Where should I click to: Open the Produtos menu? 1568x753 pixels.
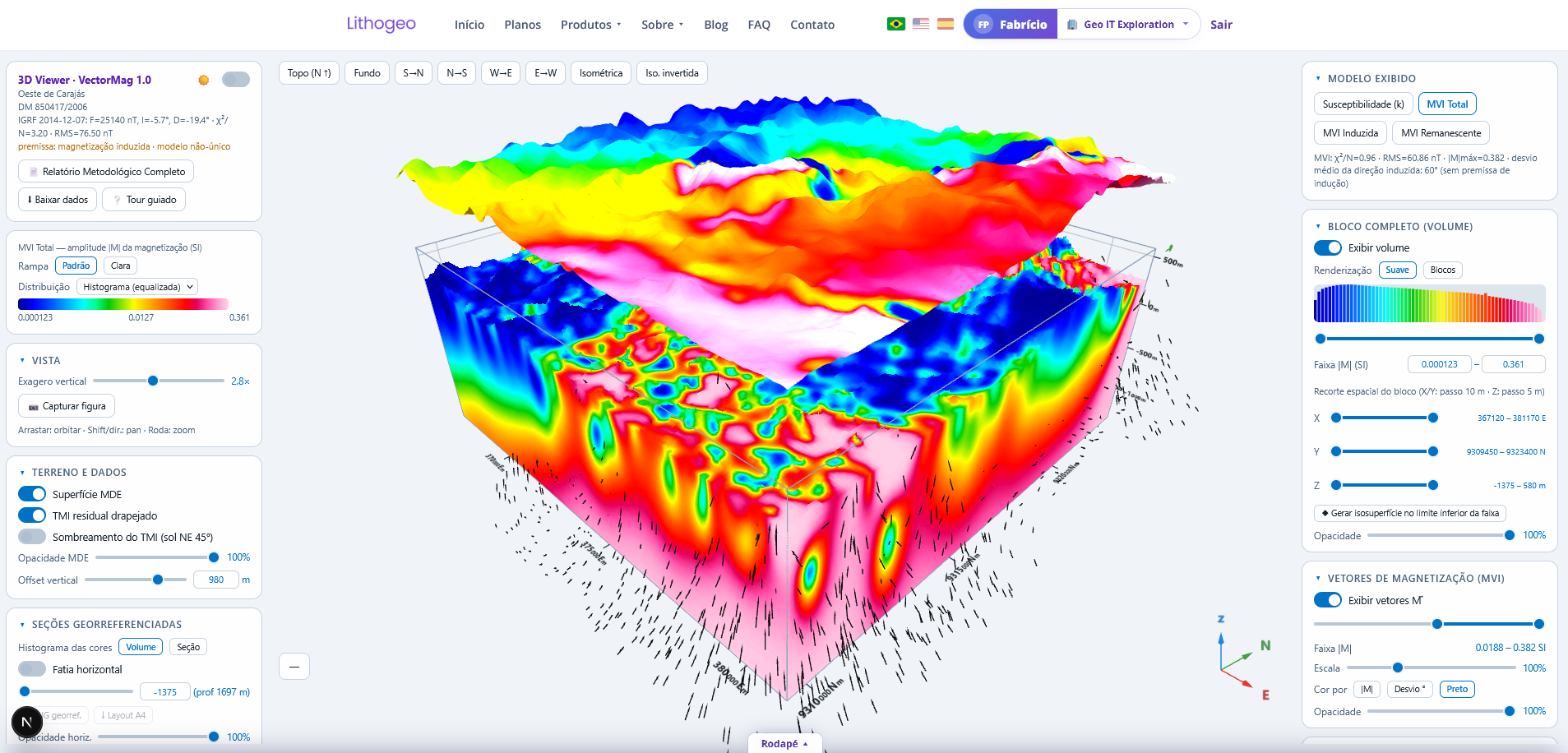tap(590, 25)
